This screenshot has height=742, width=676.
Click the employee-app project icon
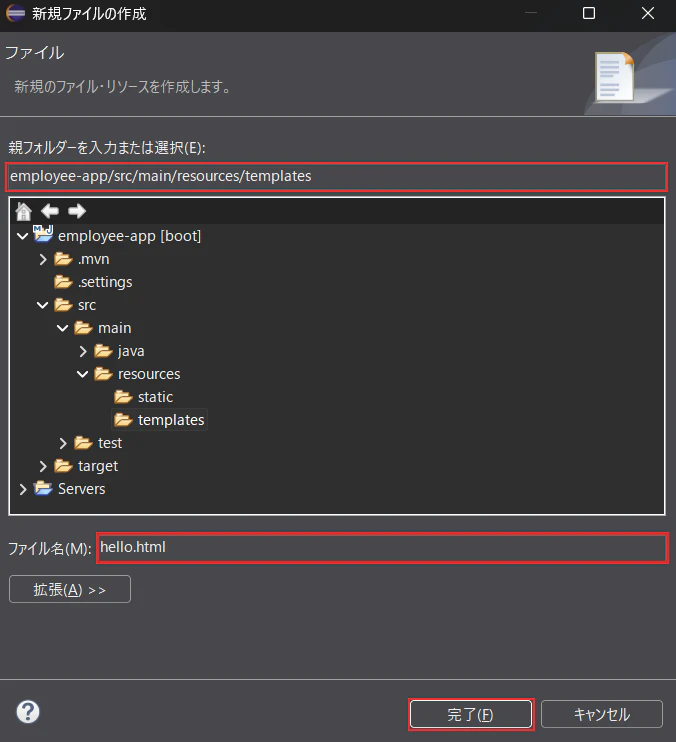tap(43, 234)
